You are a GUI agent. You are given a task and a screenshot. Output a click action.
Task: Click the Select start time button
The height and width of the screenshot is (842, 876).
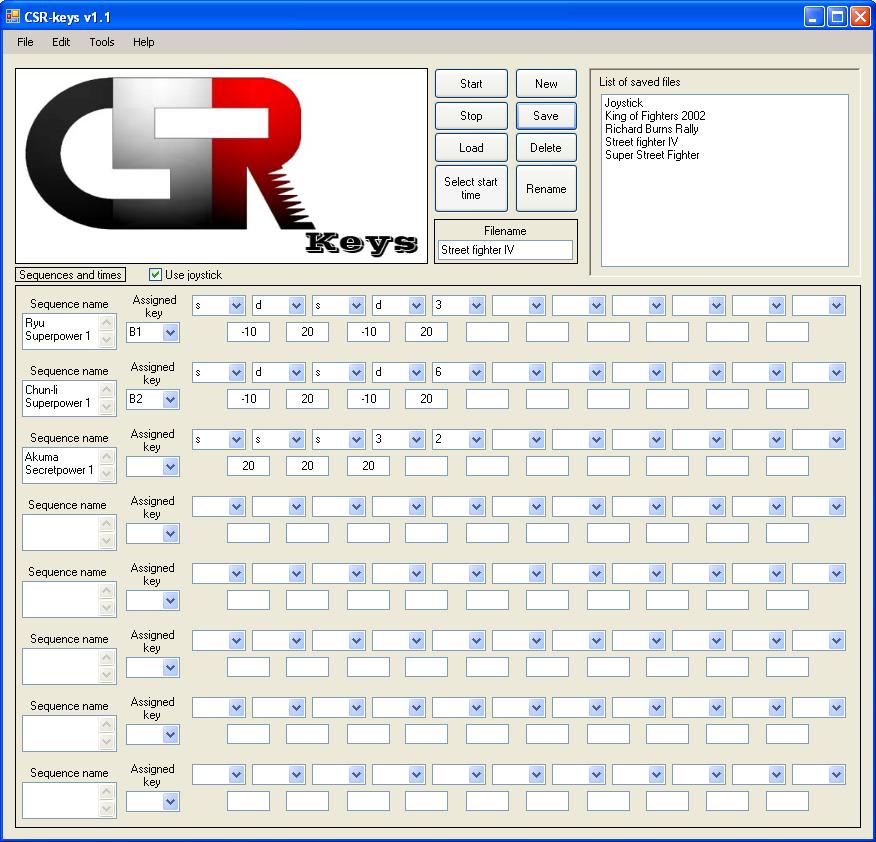pos(471,188)
